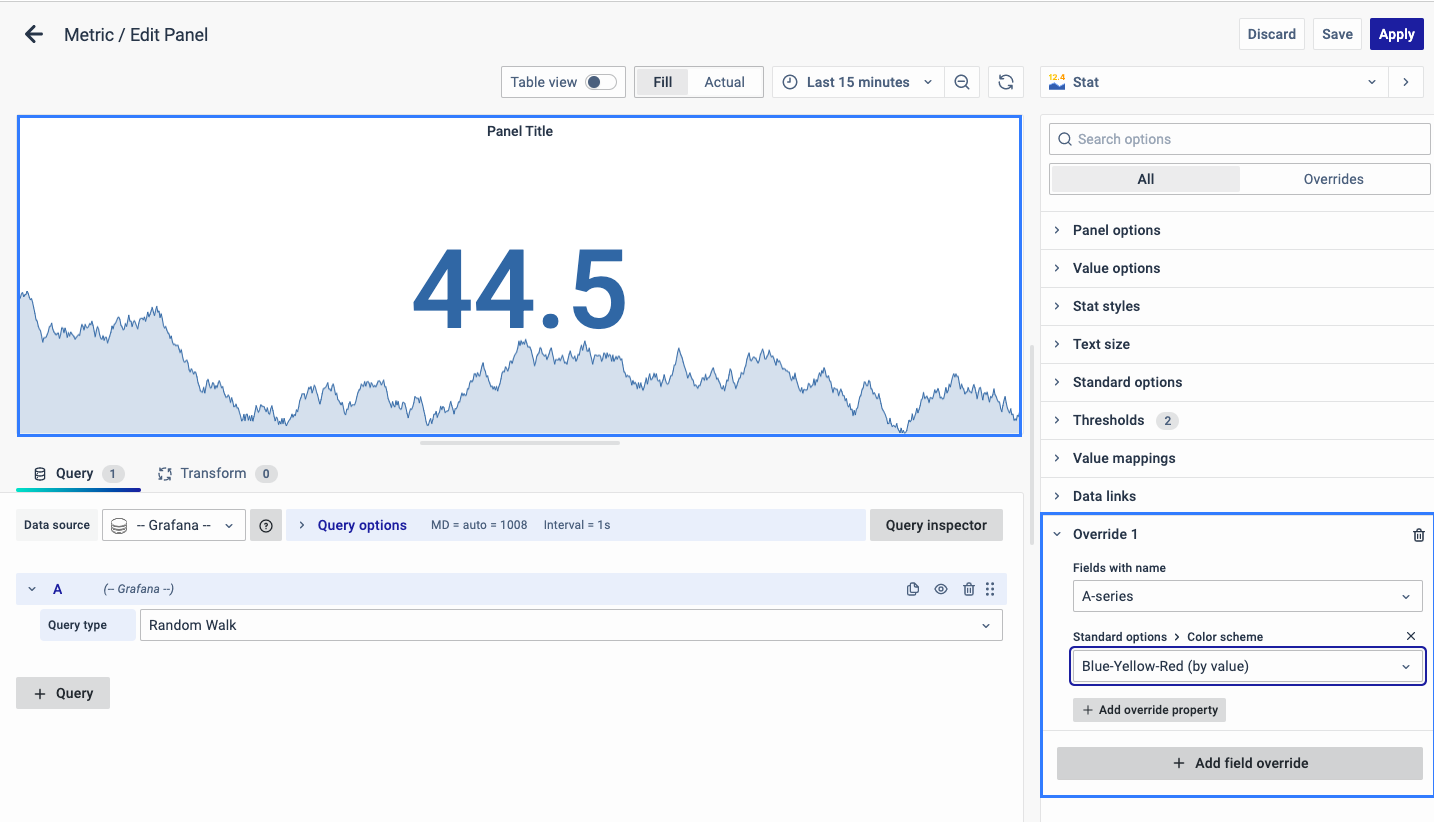Switch to the Transform tab

[x=213, y=473]
